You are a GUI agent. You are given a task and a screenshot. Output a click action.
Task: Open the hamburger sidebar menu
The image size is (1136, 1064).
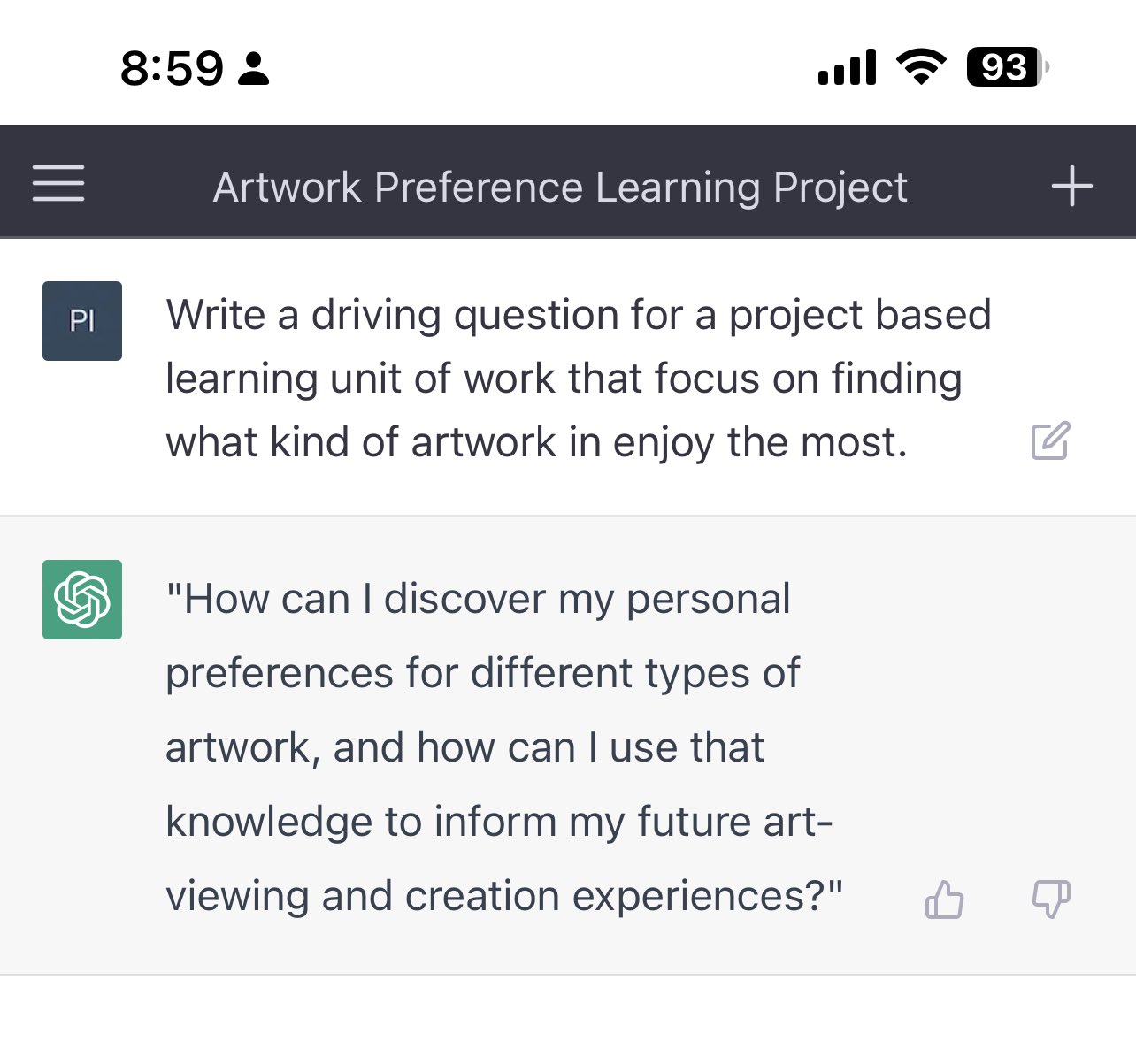58,184
